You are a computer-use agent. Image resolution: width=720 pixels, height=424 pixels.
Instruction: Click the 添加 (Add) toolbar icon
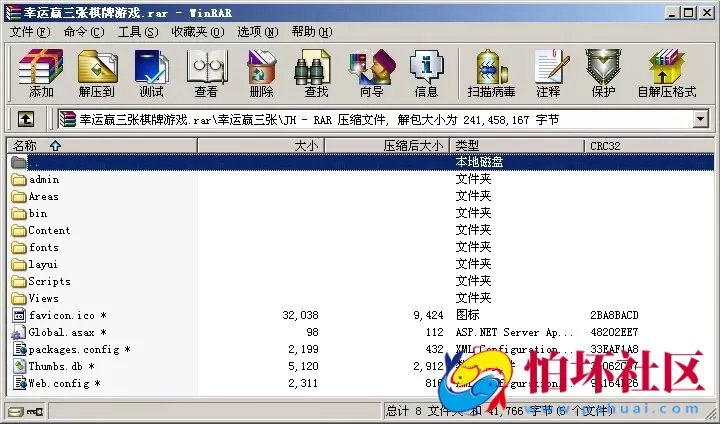pos(41,73)
